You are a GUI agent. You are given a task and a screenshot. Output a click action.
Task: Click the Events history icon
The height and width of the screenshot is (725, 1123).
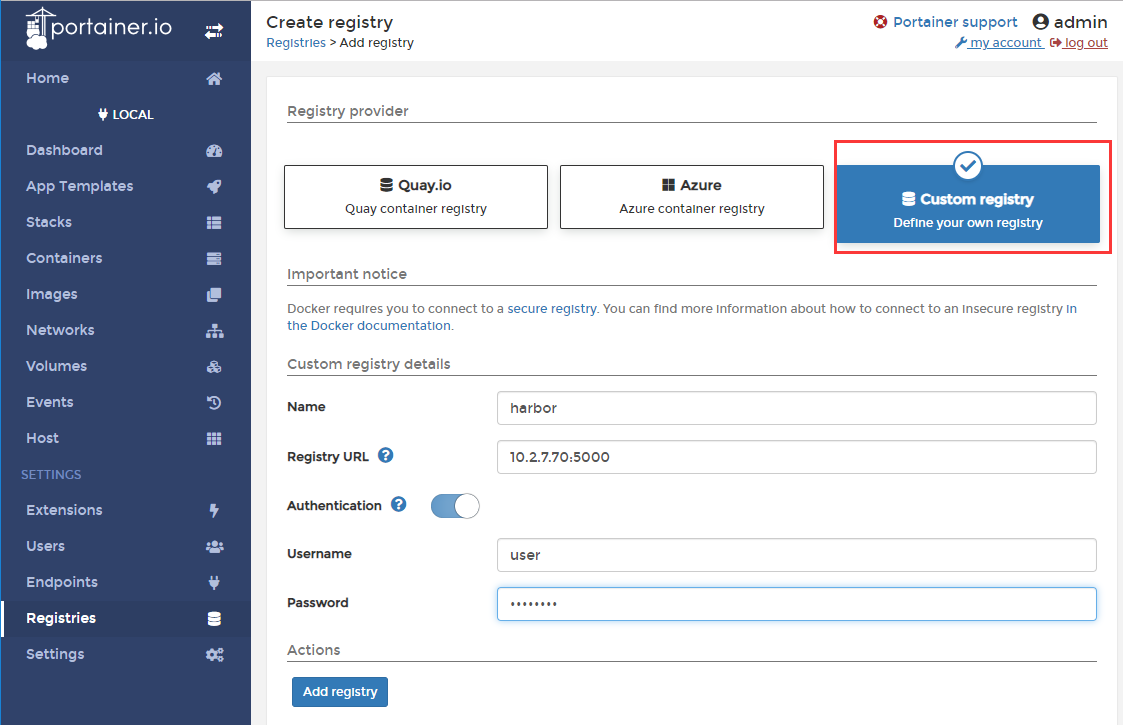[213, 403]
